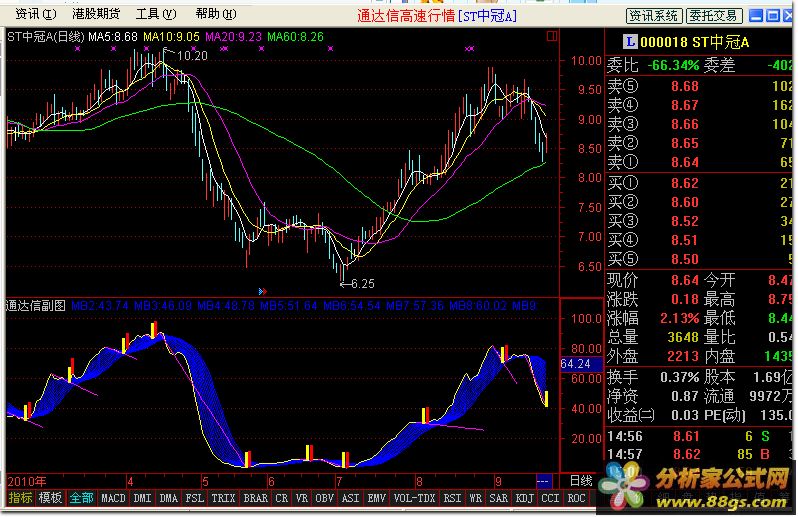The image size is (798, 517).
Task: Open the 港股期货 menu
Action: coord(96,14)
